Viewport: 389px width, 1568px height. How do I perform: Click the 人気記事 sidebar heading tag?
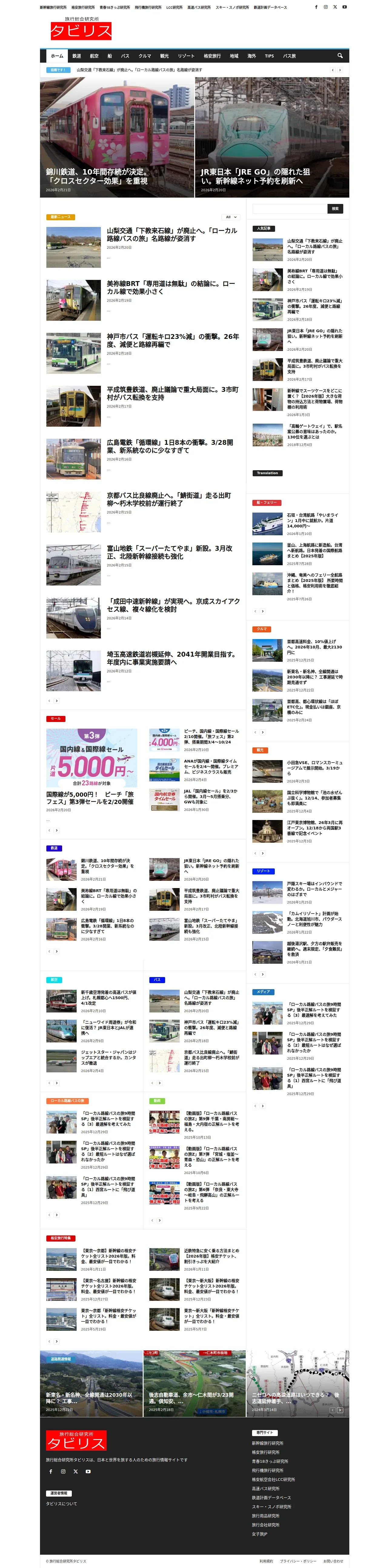click(263, 229)
